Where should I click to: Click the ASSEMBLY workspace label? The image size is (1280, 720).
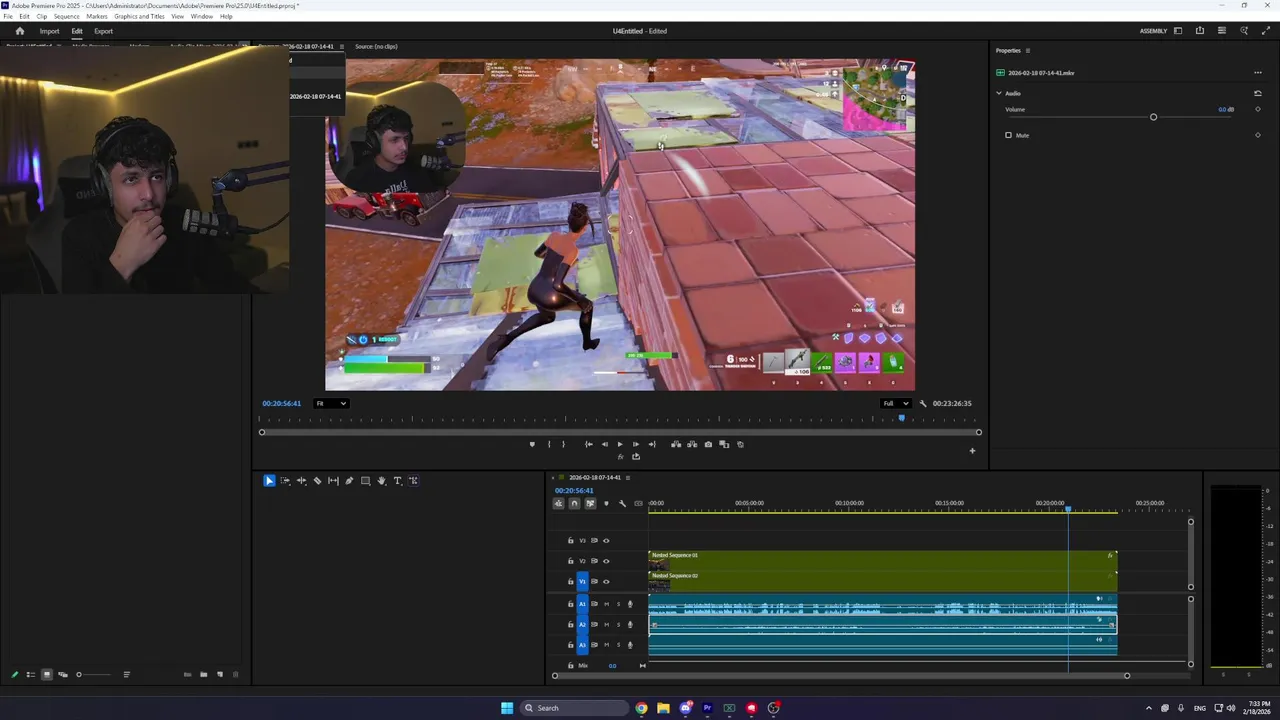point(1153,31)
